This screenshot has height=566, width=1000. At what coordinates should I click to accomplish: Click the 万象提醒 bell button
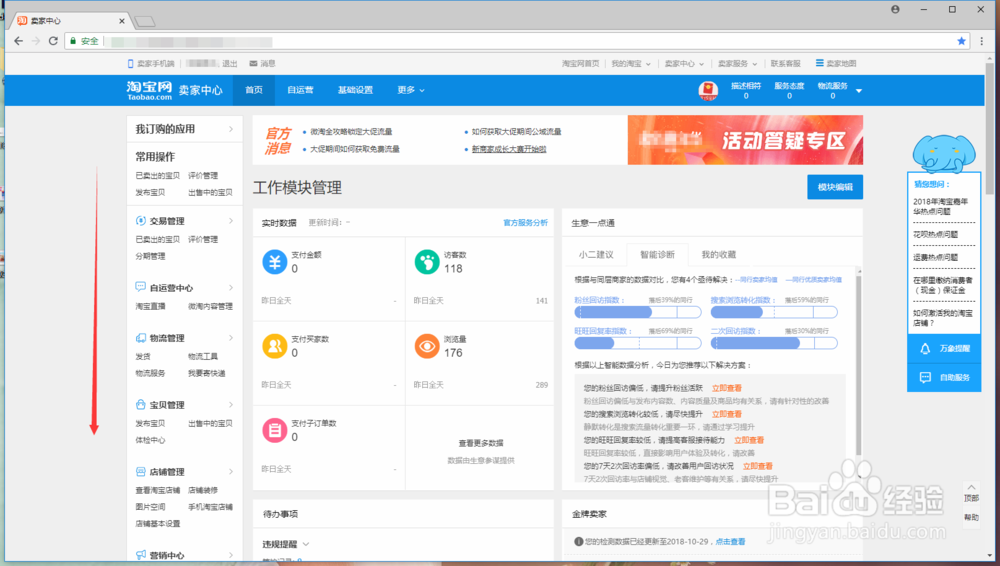944,348
